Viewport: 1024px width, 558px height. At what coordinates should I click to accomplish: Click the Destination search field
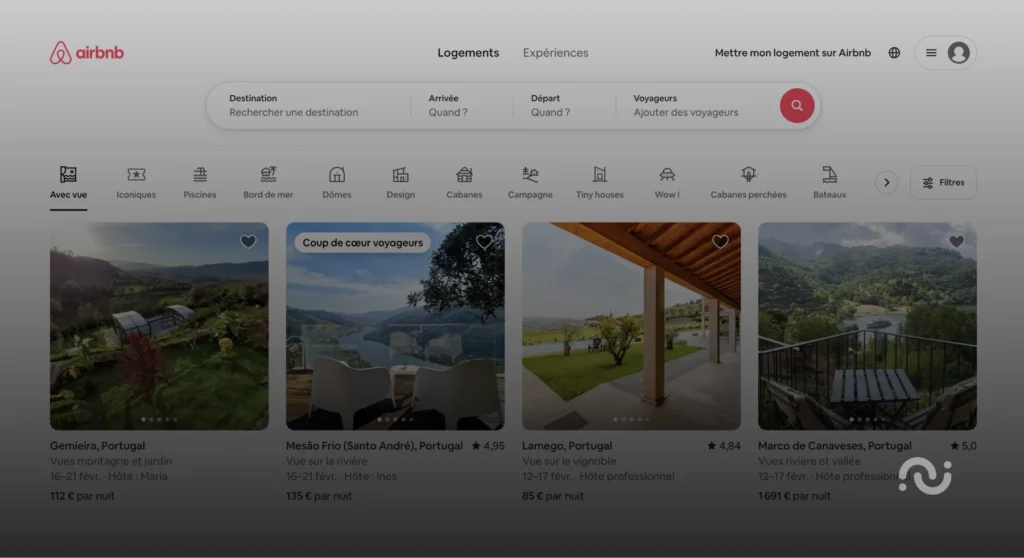click(308, 105)
